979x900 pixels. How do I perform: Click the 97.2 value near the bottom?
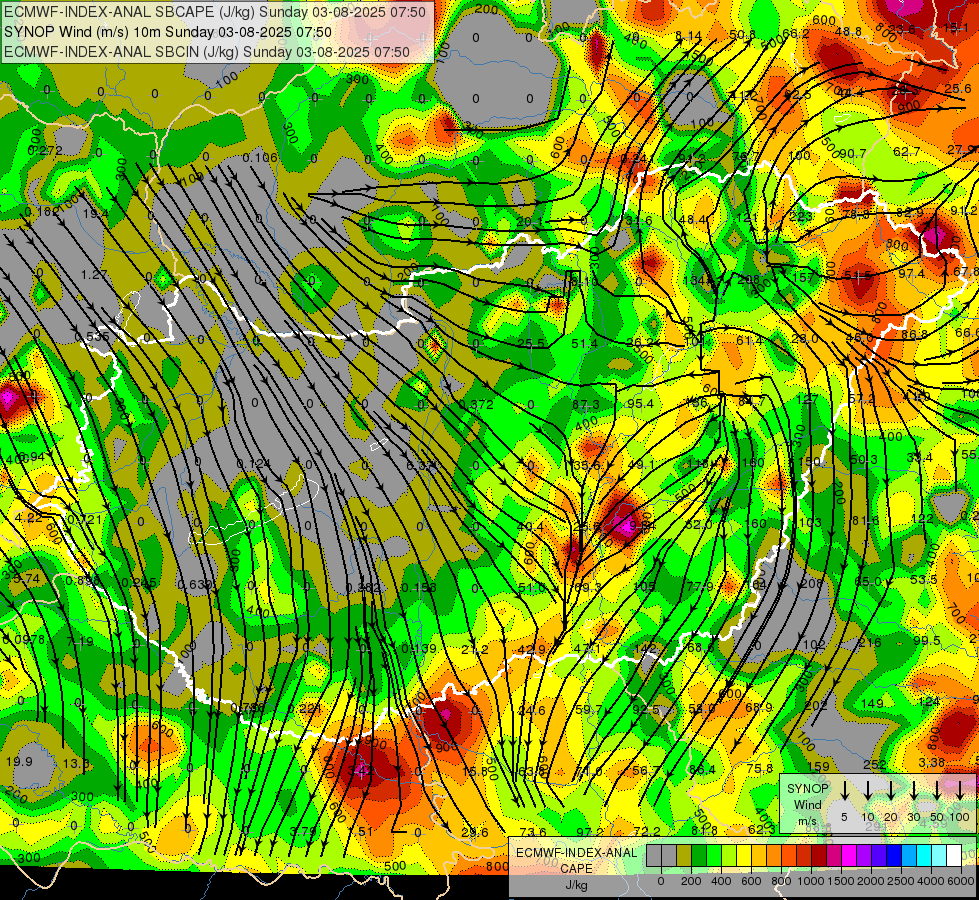589,832
